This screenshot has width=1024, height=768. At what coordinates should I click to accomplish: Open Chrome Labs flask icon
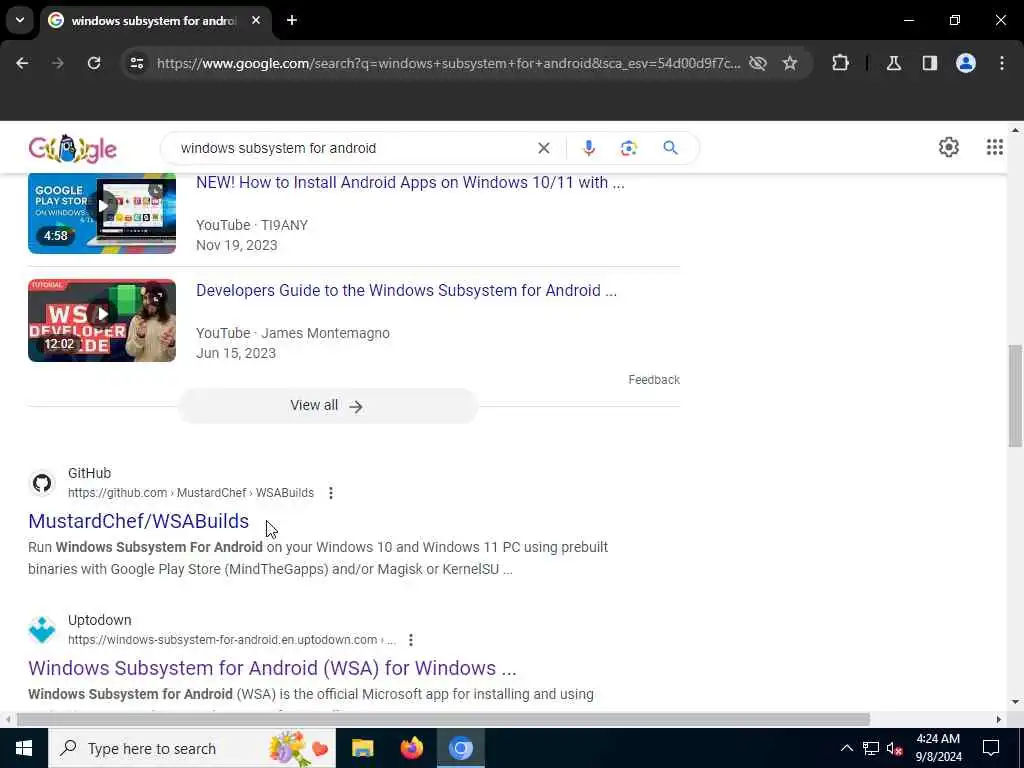click(893, 63)
